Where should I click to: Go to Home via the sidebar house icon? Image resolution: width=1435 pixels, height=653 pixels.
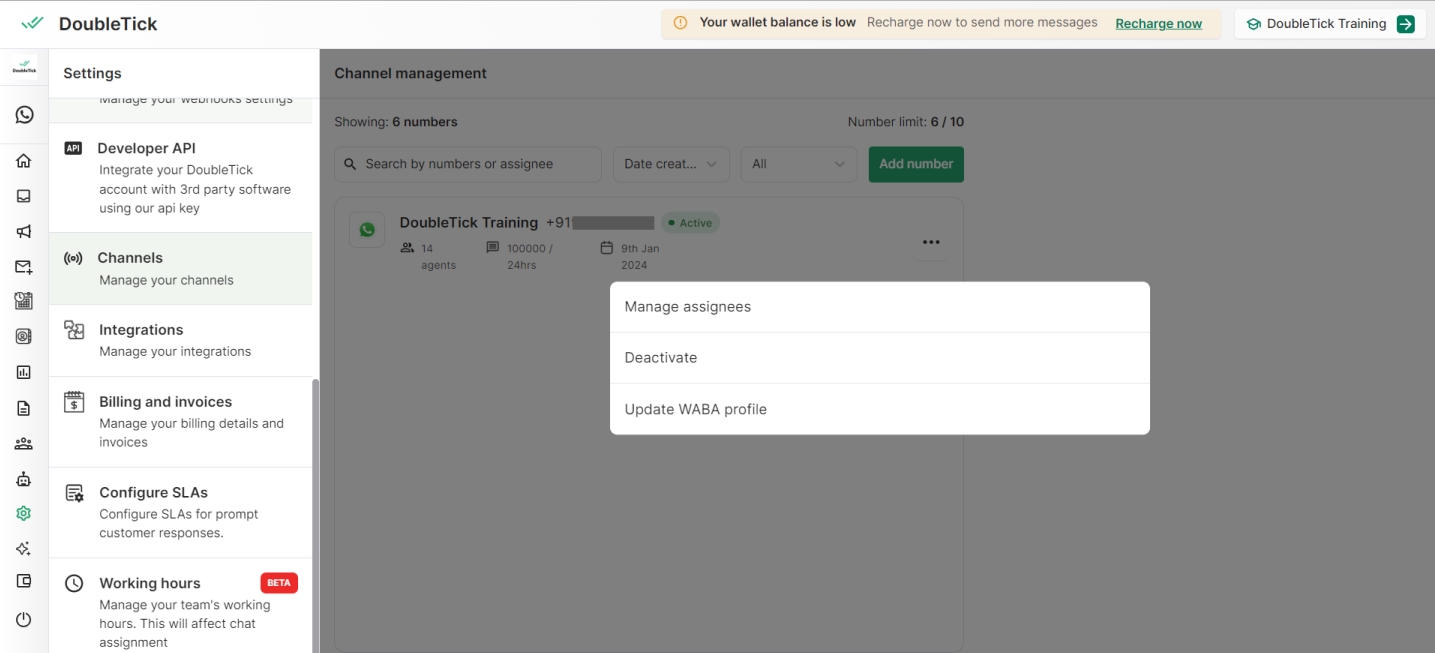[24, 161]
